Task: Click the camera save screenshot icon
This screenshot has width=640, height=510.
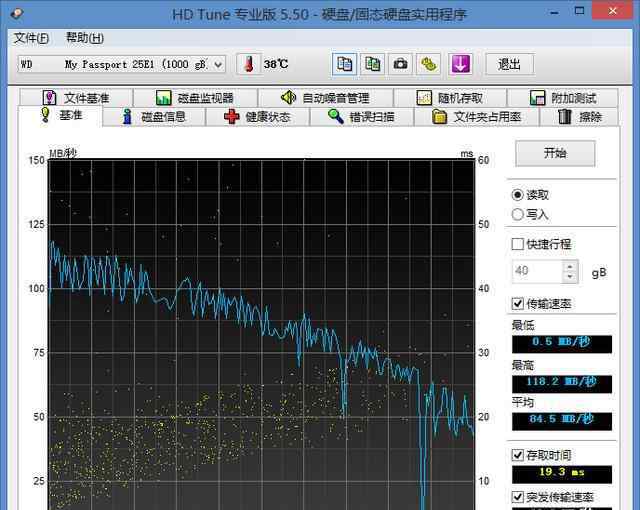Action: click(x=400, y=64)
